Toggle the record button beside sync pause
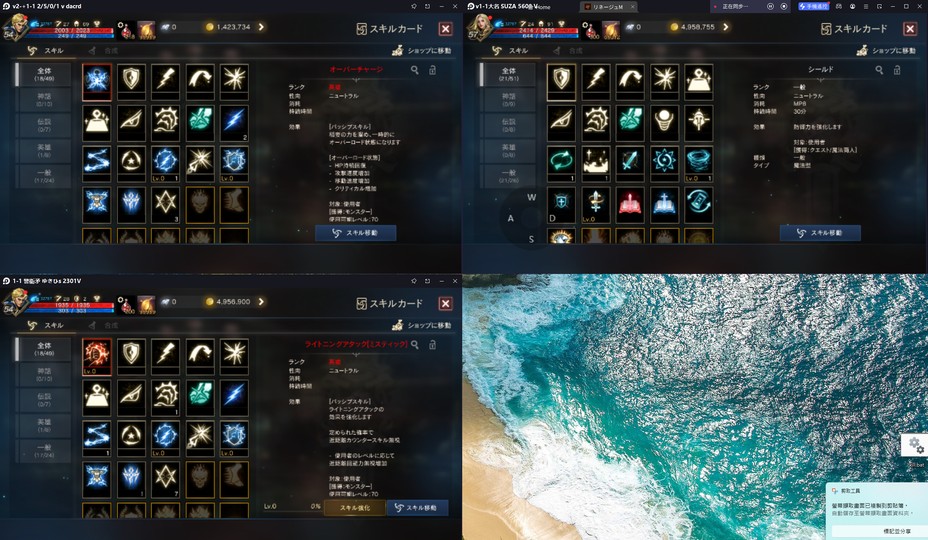The height and width of the screenshot is (540, 928). (784, 7)
